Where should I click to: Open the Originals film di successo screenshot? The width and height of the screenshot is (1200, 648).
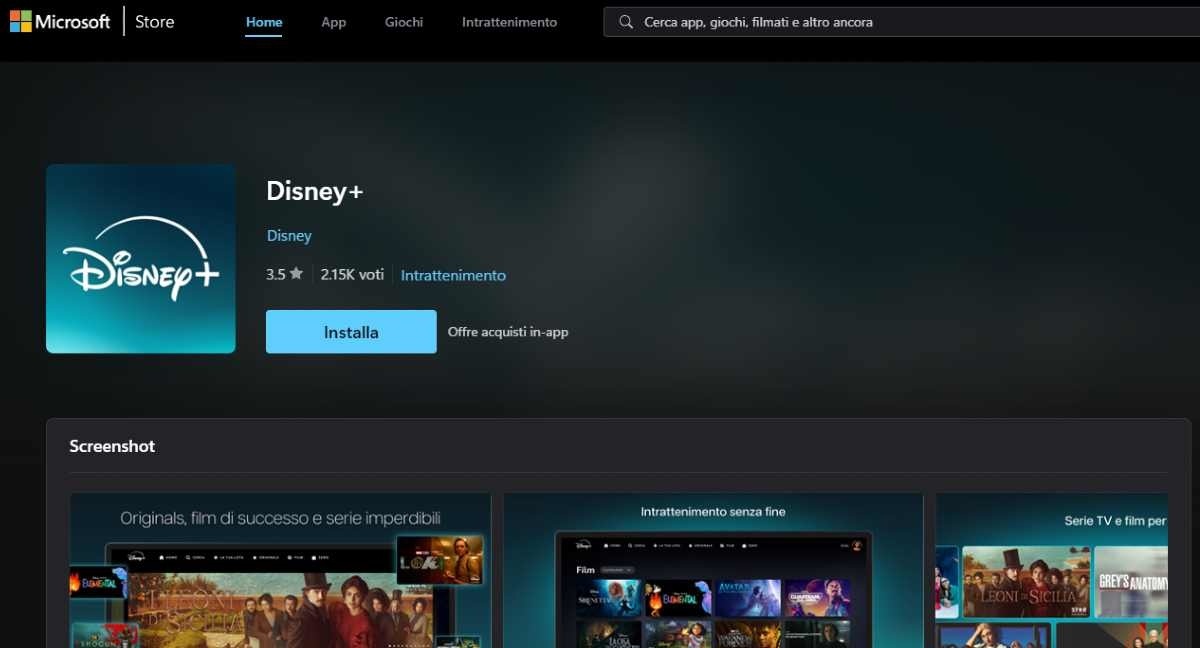280,570
